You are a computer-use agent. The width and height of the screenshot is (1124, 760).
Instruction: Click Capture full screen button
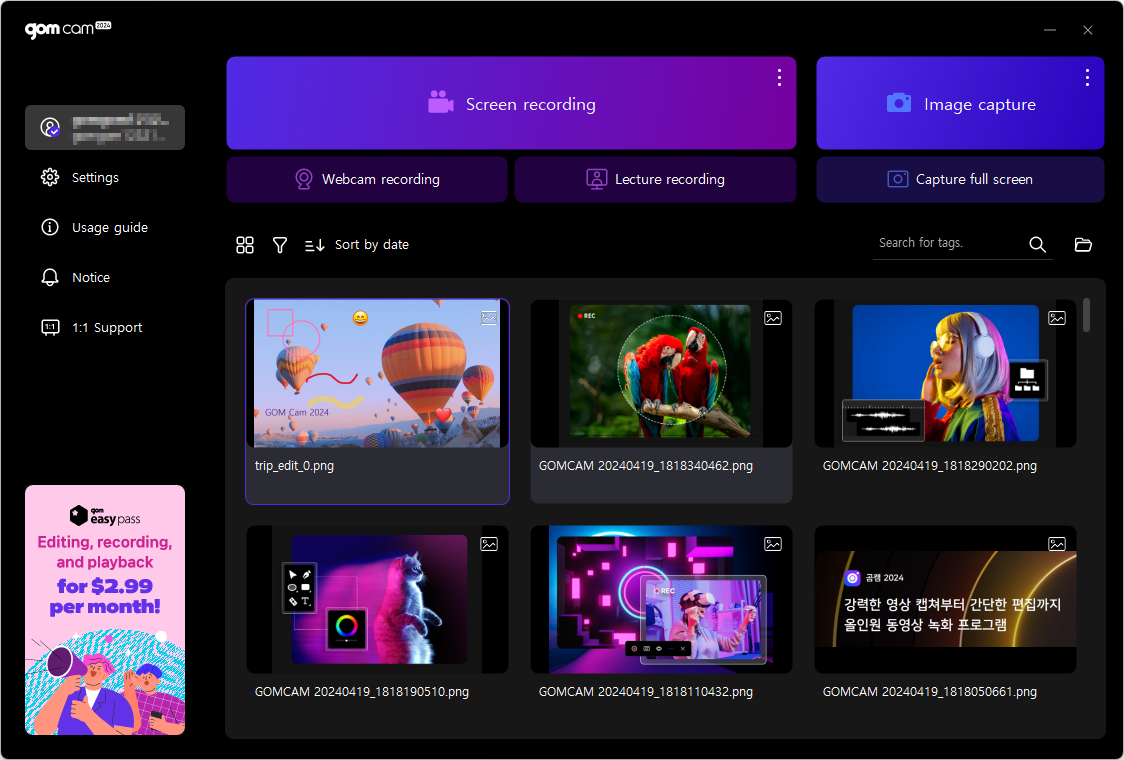(x=960, y=180)
